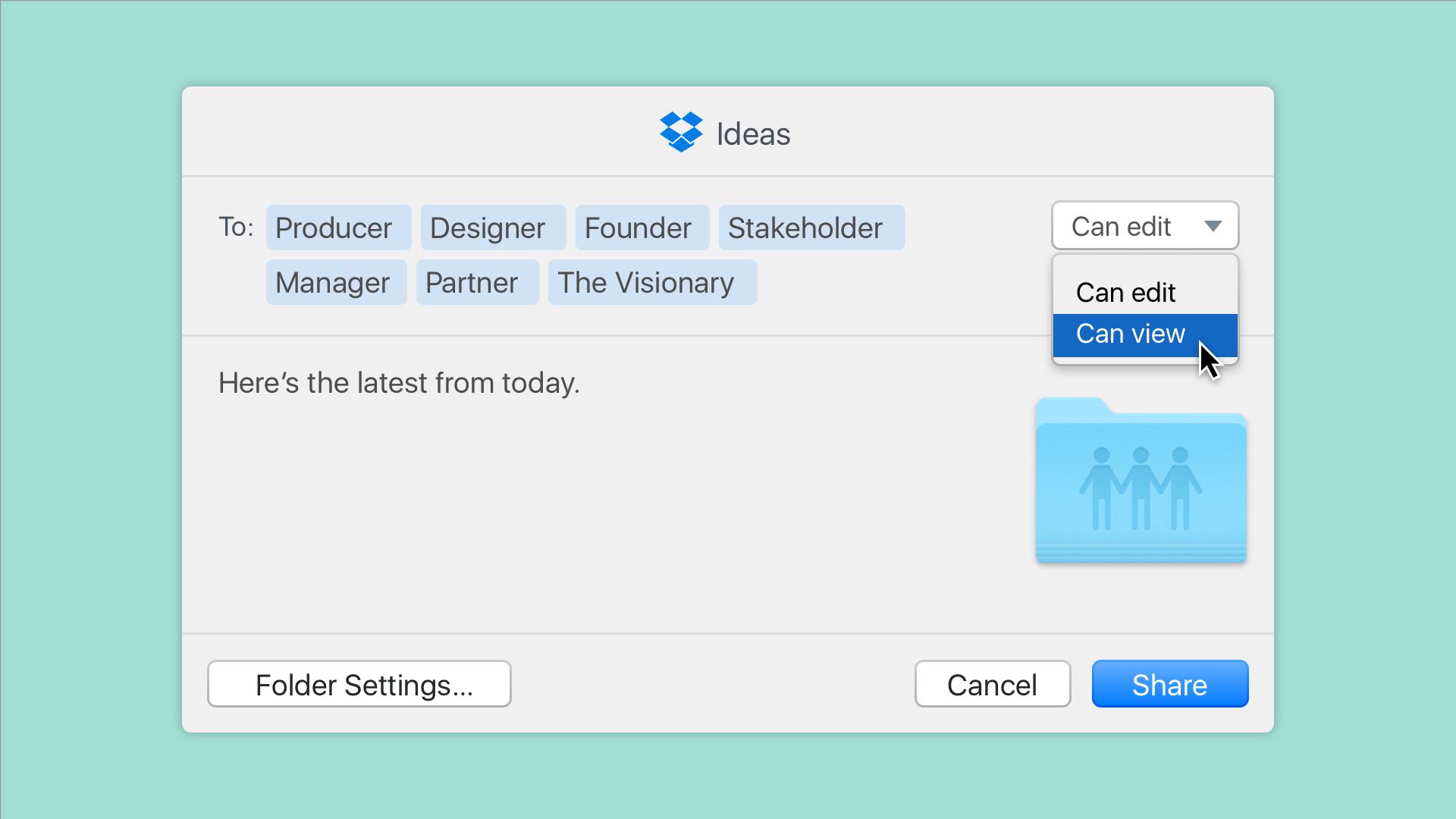This screenshot has width=1456, height=819.
Task: Toggle Can view permission option
Action: pos(1144,334)
